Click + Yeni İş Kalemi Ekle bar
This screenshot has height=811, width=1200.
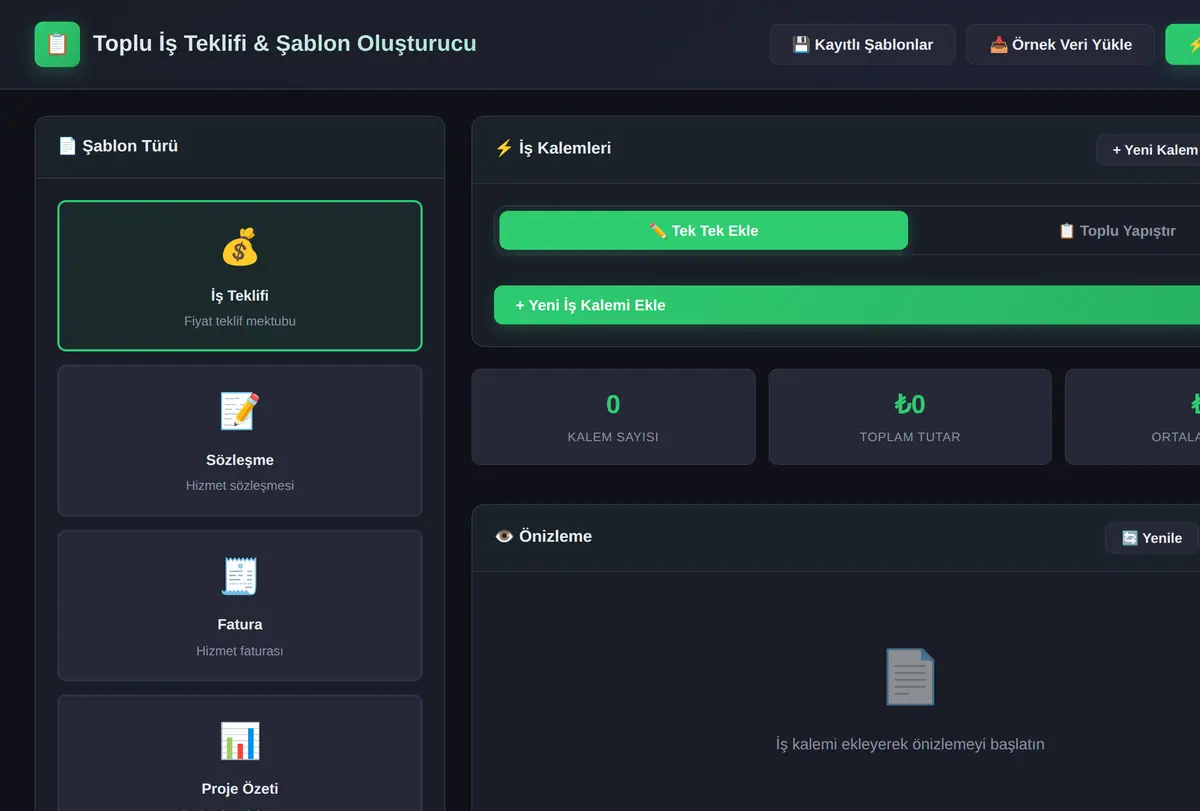(x=847, y=305)
